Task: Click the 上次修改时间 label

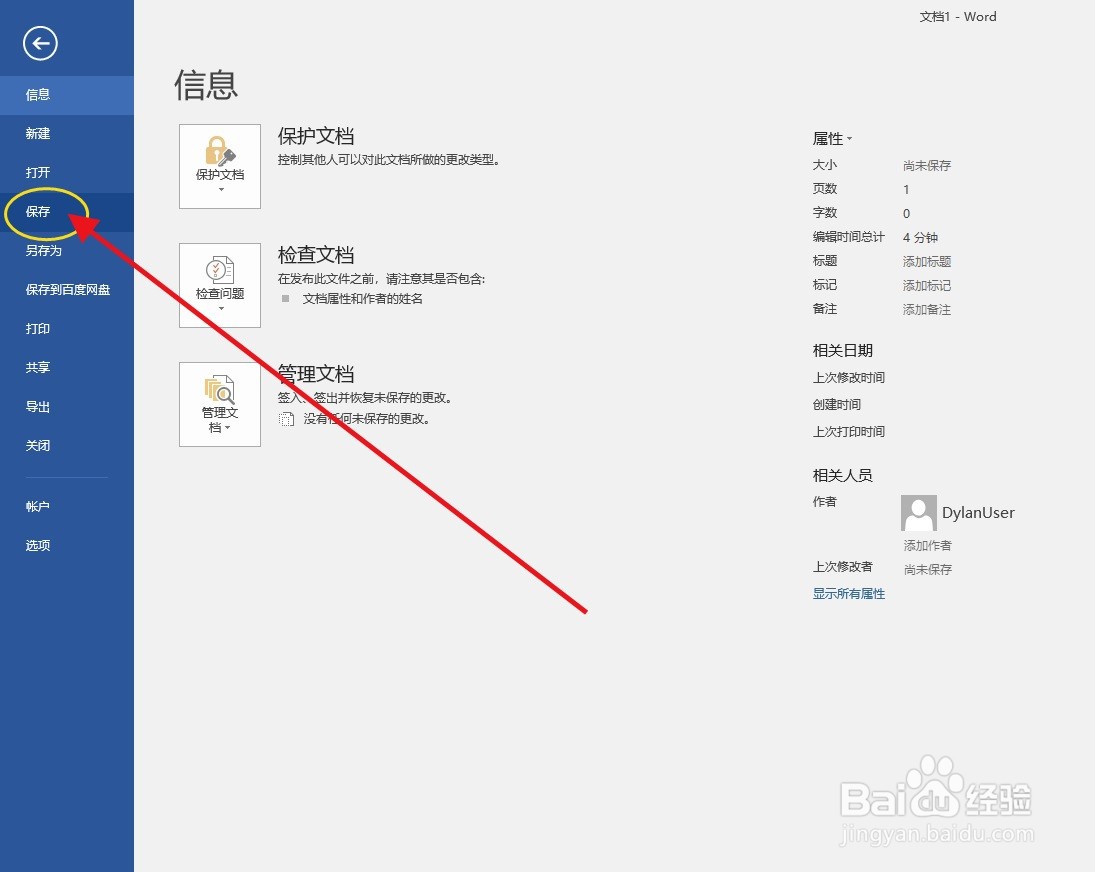Action: (848, 378)
